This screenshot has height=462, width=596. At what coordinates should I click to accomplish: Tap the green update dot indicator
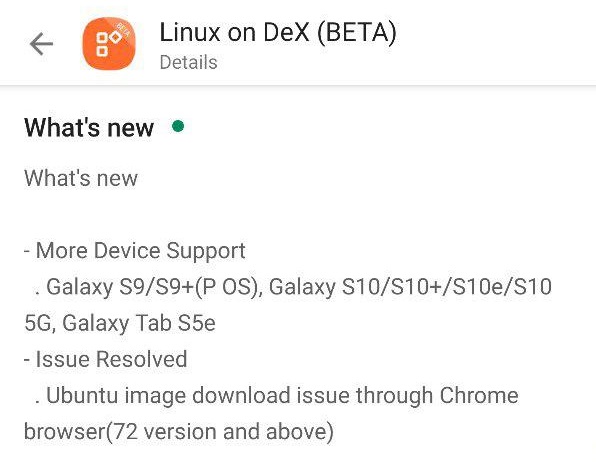pos(178,126)
